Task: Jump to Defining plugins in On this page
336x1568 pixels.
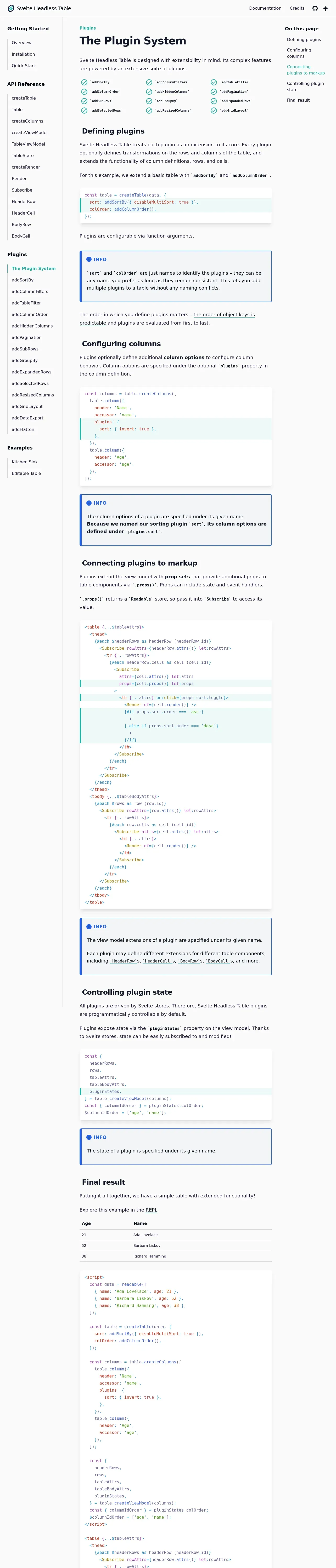Action: [304, 39]
